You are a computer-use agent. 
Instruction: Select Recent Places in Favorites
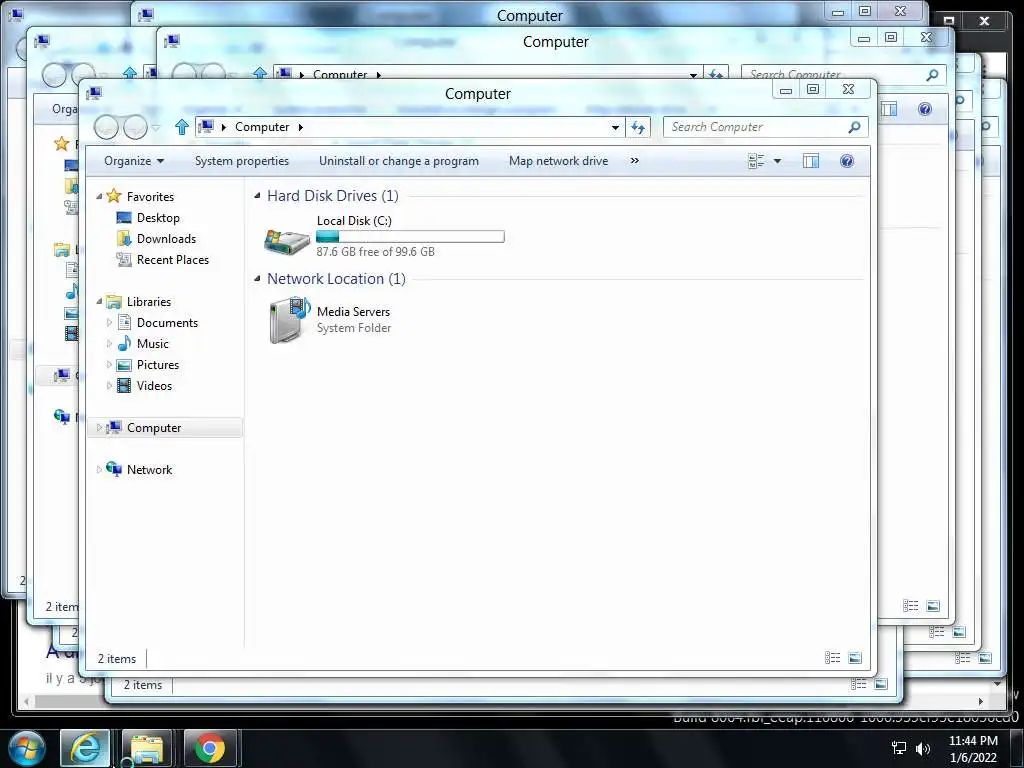tap(172, 260)
